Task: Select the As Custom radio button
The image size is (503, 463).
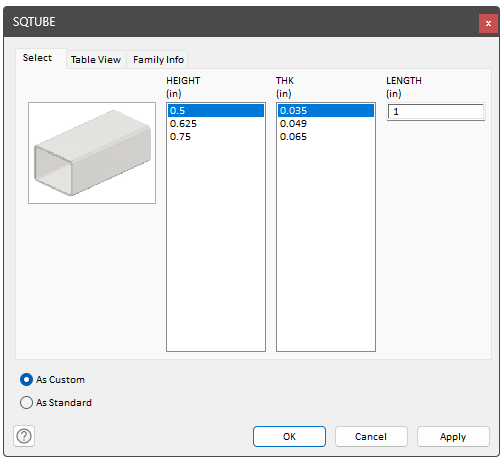Action: point(26,380)
